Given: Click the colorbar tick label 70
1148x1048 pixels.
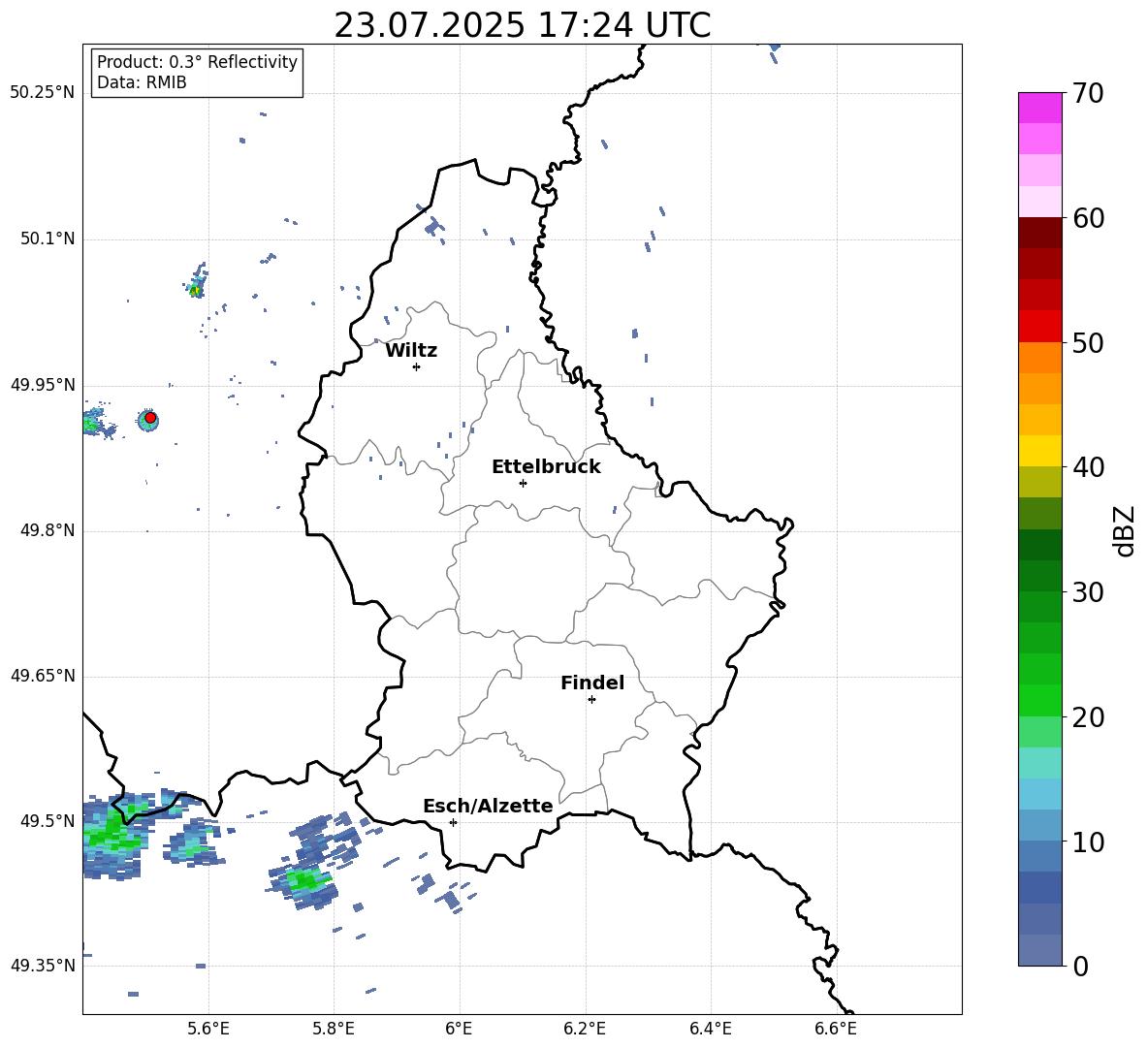Looking at the screenshot, I should [x=1088, y=94].
